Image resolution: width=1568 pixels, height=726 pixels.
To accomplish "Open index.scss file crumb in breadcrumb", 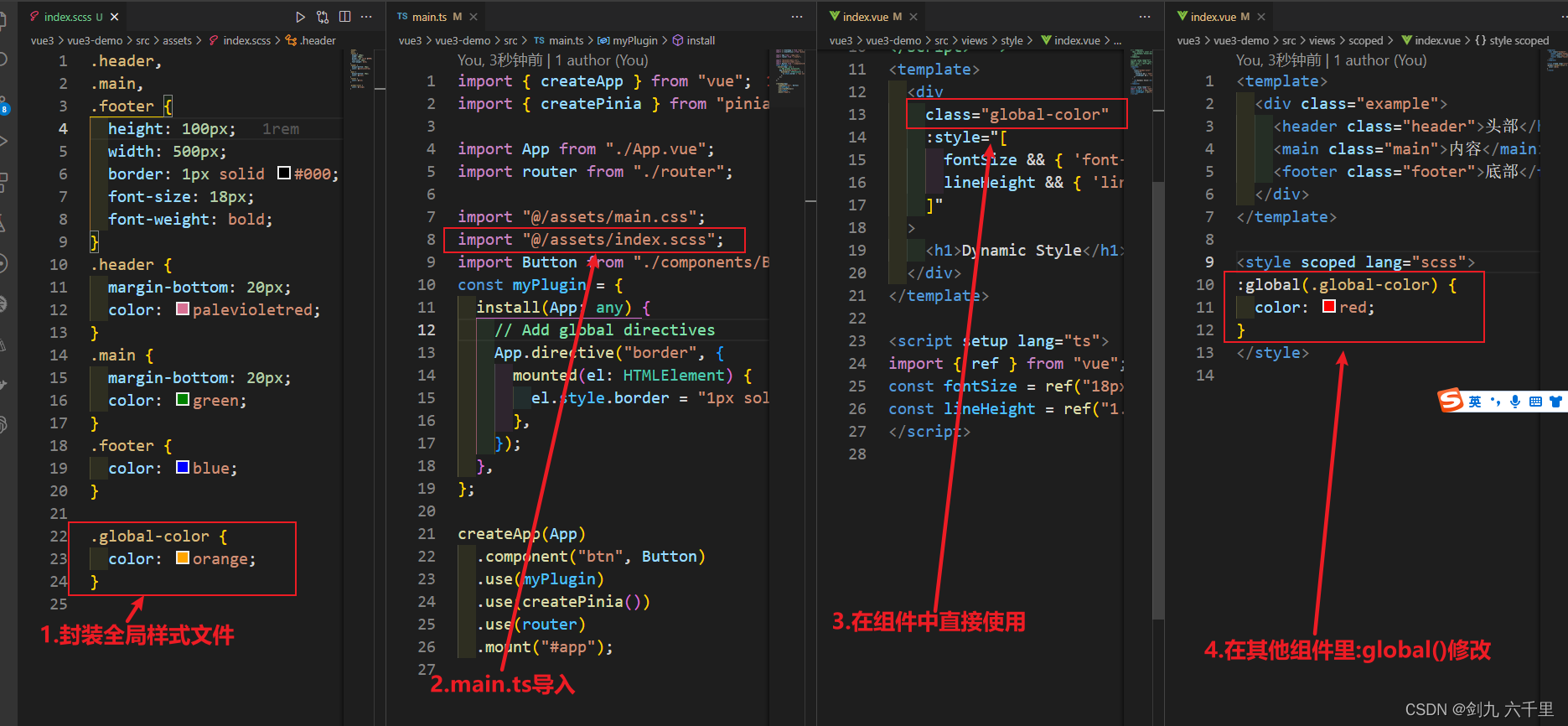I will coord(240,40).
